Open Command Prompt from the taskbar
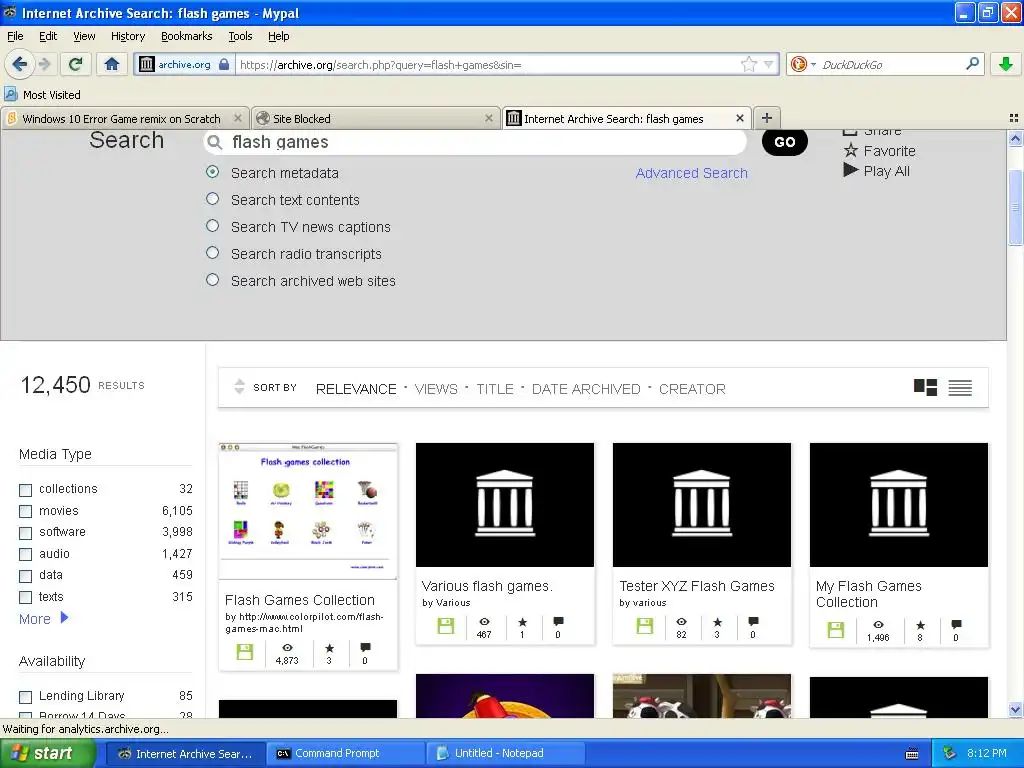The image size is (1024, 768). (344, 753)
